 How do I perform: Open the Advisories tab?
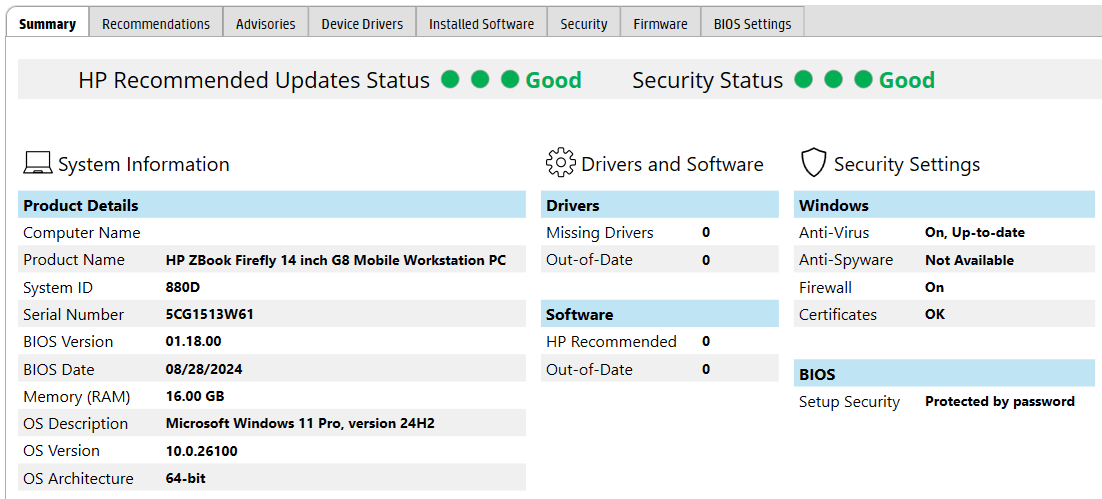(266, 23)
